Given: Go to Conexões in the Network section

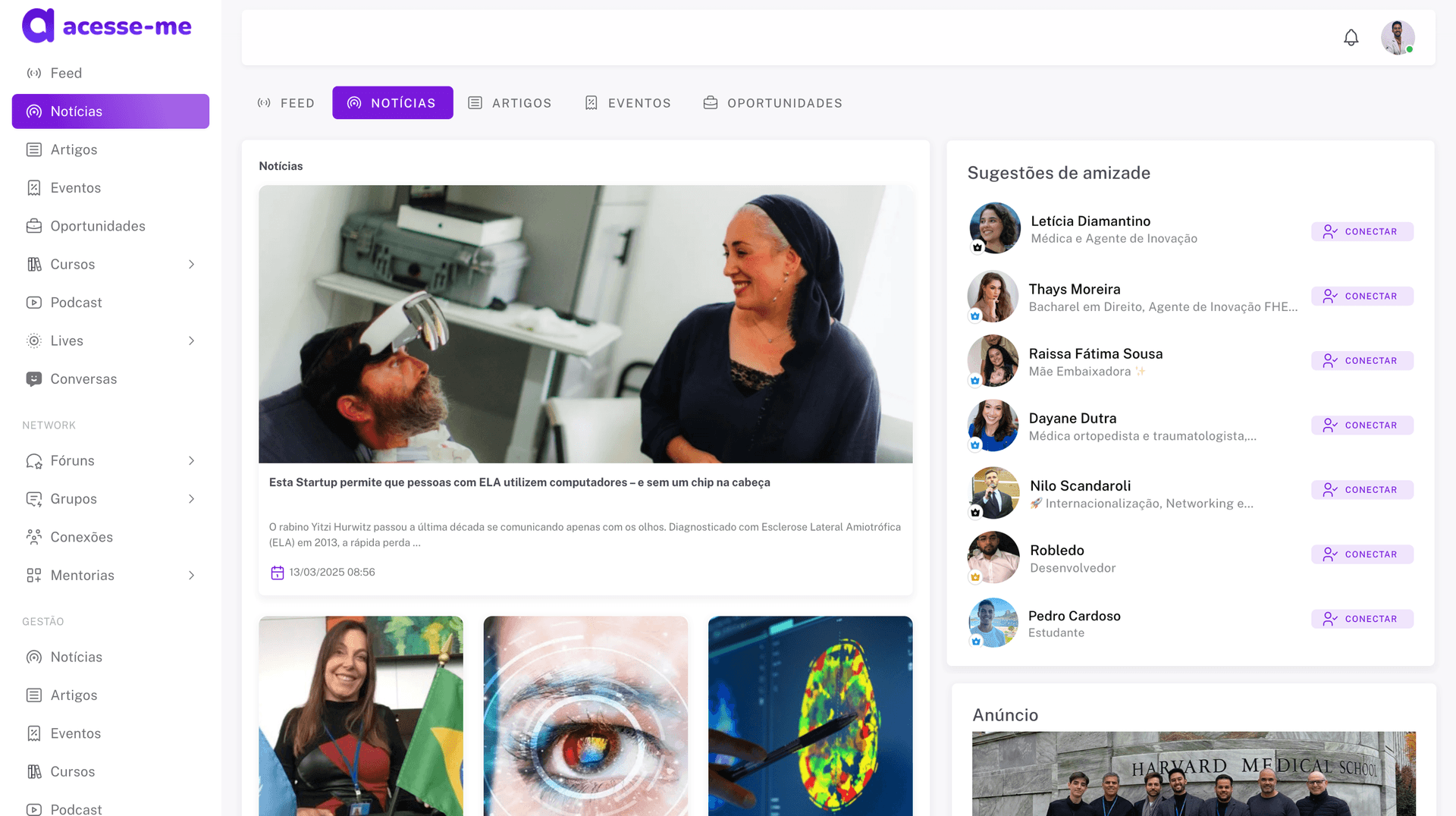Looking at the screenshot, I should tap(81, 537).
